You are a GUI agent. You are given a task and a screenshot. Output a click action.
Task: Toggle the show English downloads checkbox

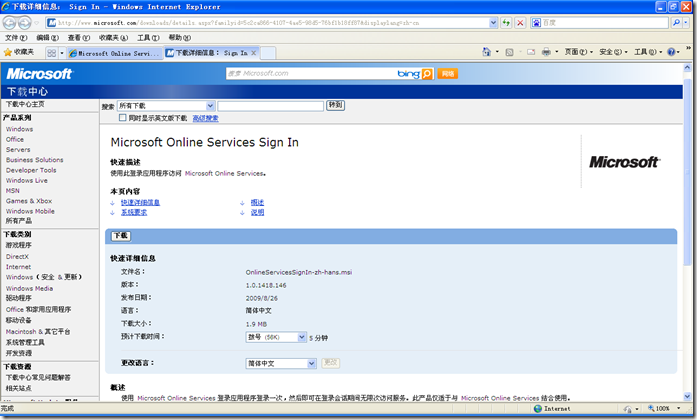123,118
